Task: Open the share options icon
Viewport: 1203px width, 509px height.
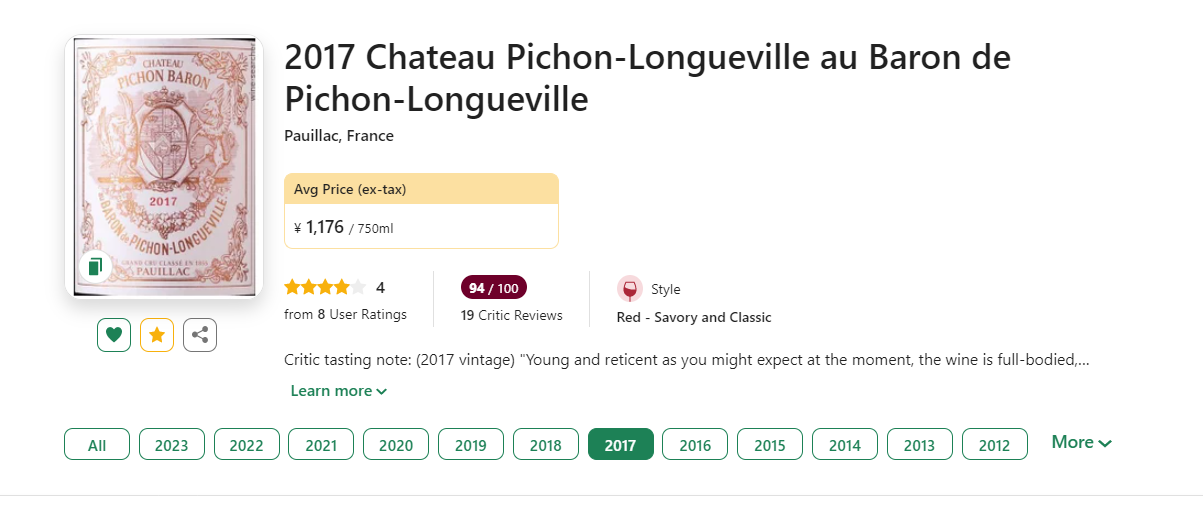Action: (200, 335)
